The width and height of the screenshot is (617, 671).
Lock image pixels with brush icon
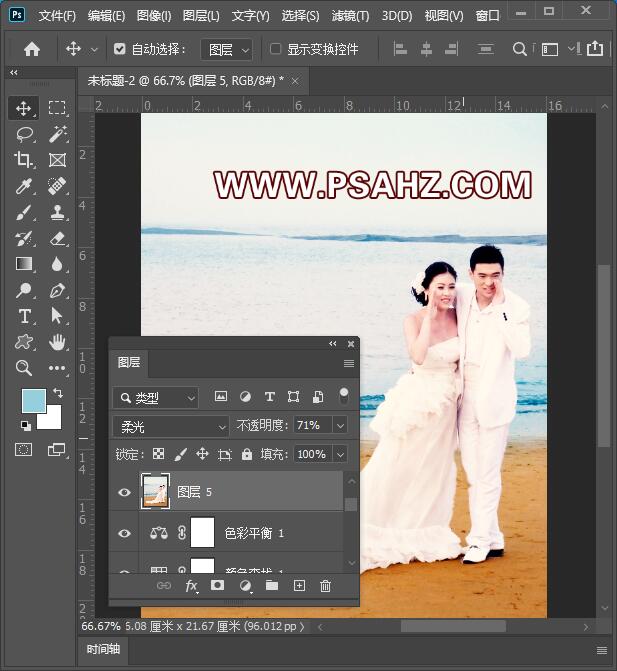point(181,454)
